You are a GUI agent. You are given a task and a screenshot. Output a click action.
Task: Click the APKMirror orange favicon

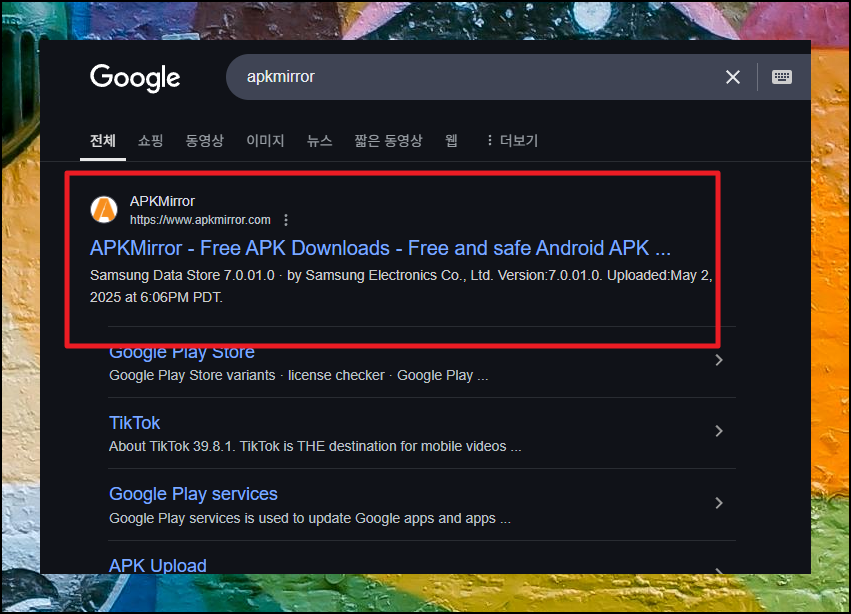point(104,210)
